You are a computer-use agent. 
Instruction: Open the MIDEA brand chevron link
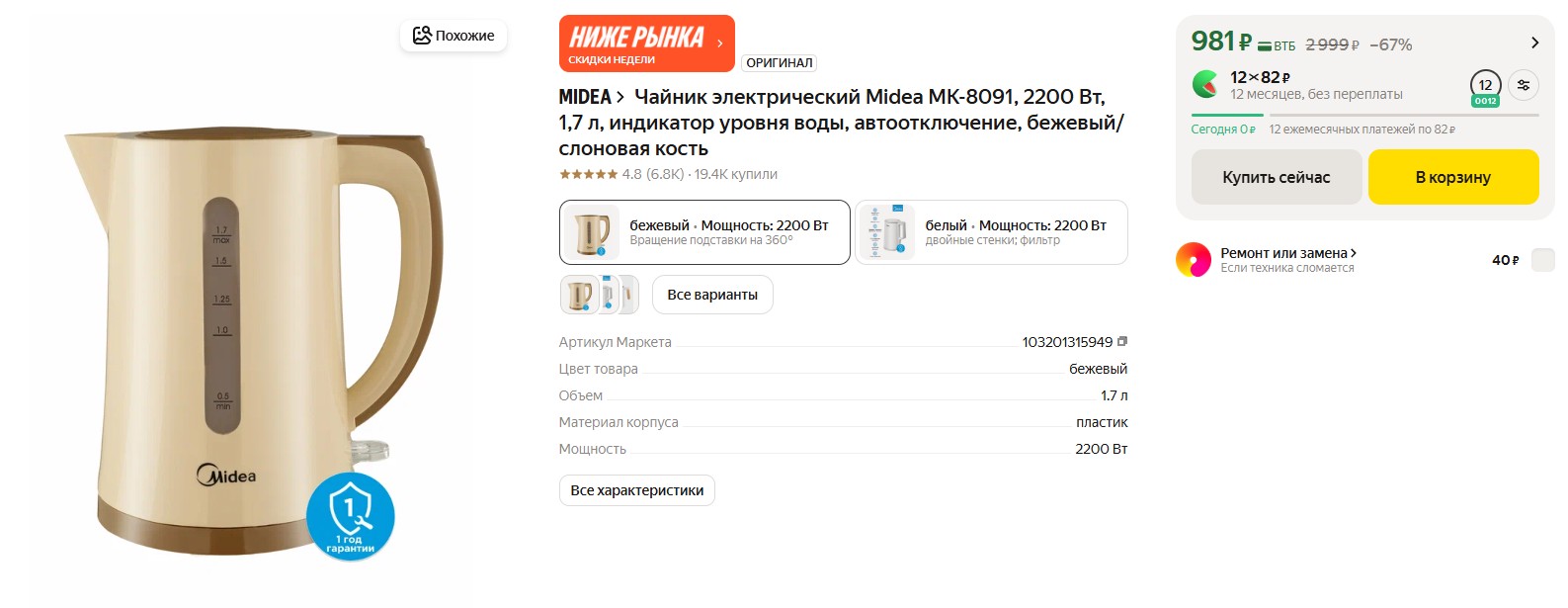(x=619, y=97)
